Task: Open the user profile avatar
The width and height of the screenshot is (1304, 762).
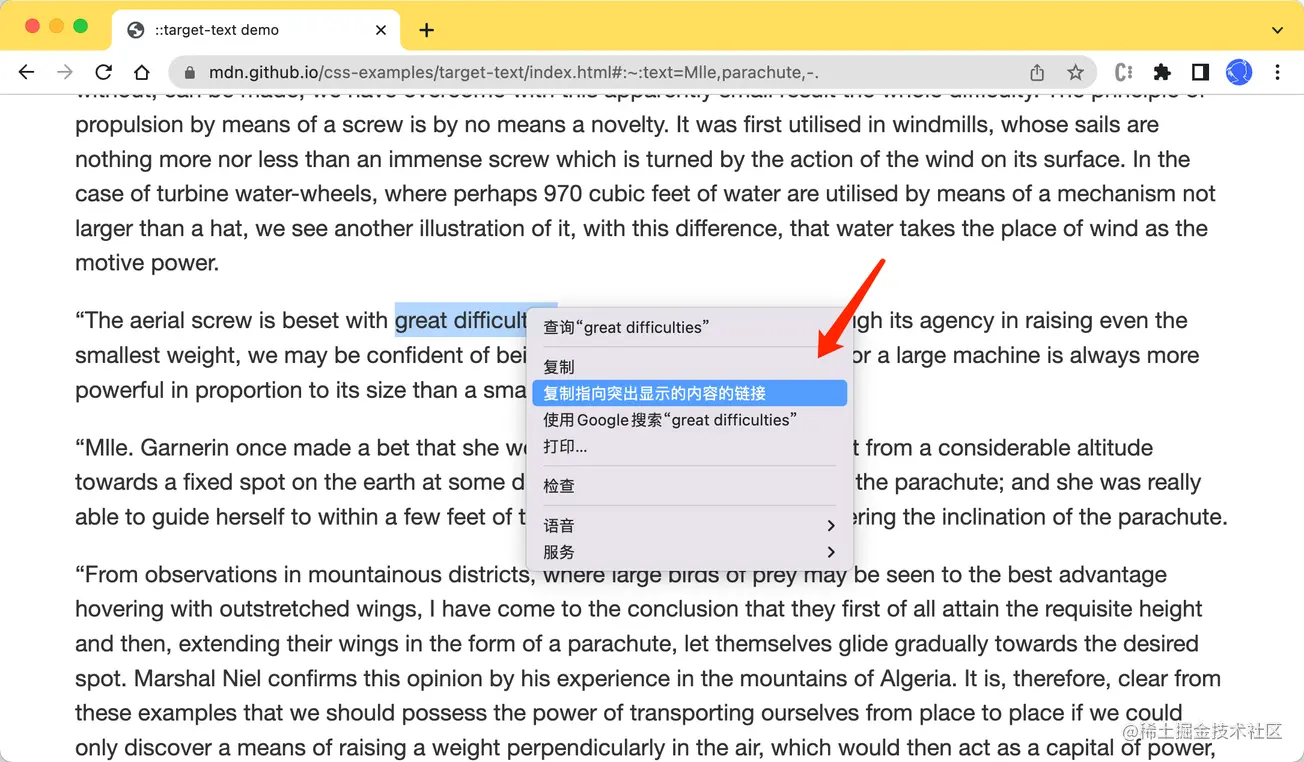Action: point(1239,72)
